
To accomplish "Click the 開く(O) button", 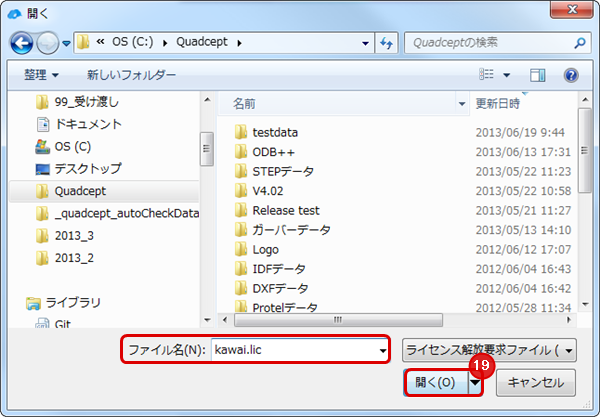I will coord(436,382).
